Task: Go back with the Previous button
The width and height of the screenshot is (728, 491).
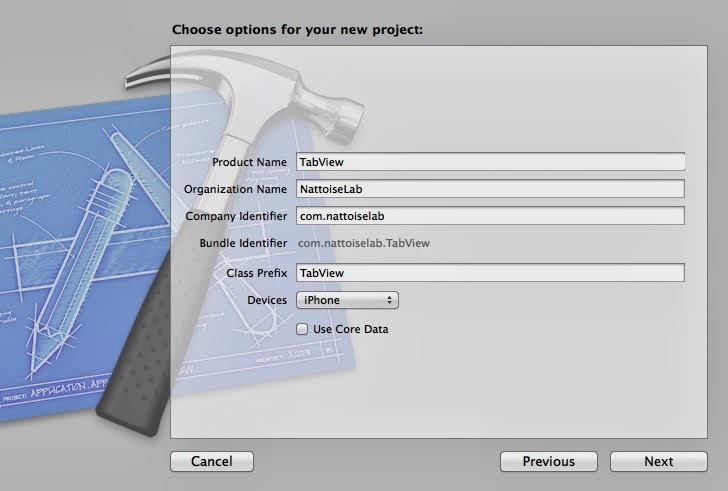Action: (x=548, y=461)
